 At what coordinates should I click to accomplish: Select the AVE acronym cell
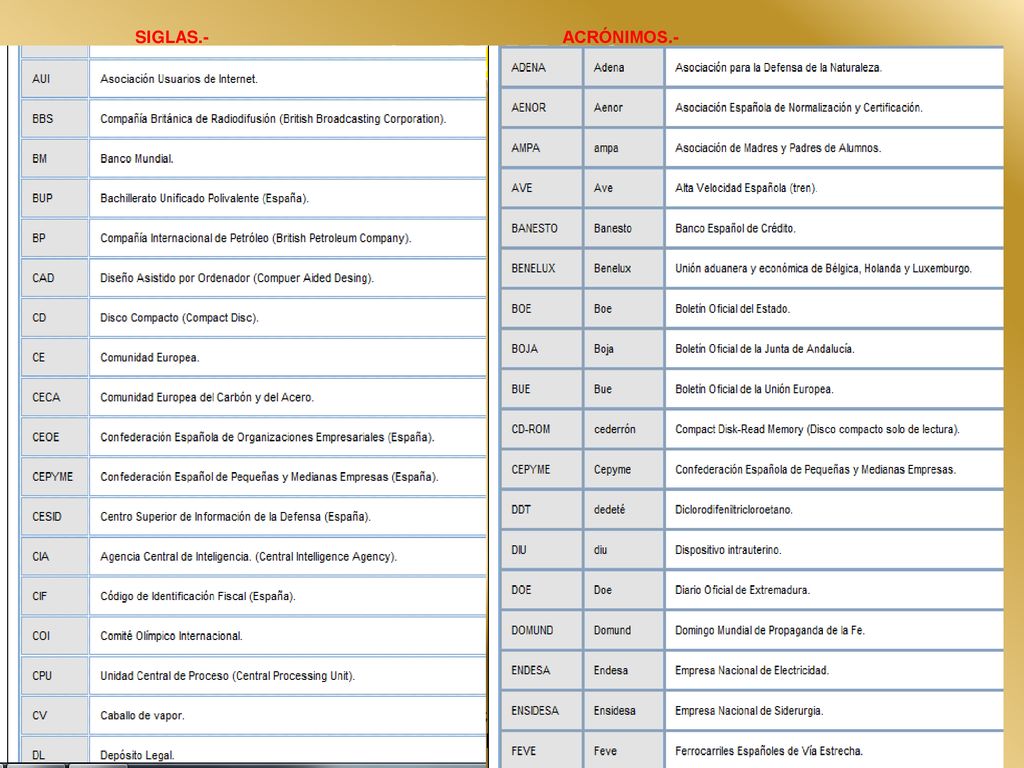(x=541, y=188)
